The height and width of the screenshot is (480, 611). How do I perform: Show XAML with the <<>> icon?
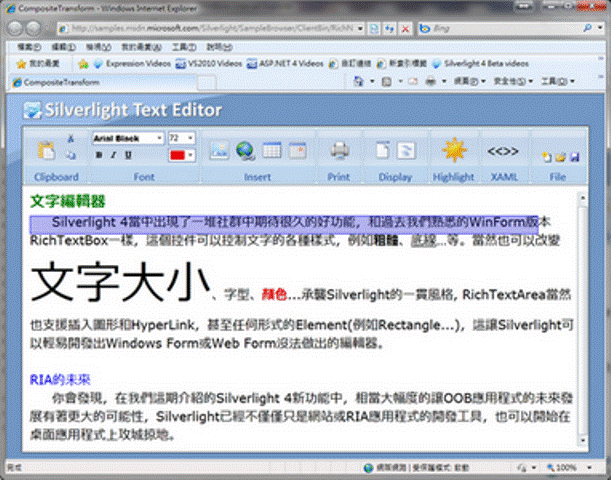click(503, 151)
